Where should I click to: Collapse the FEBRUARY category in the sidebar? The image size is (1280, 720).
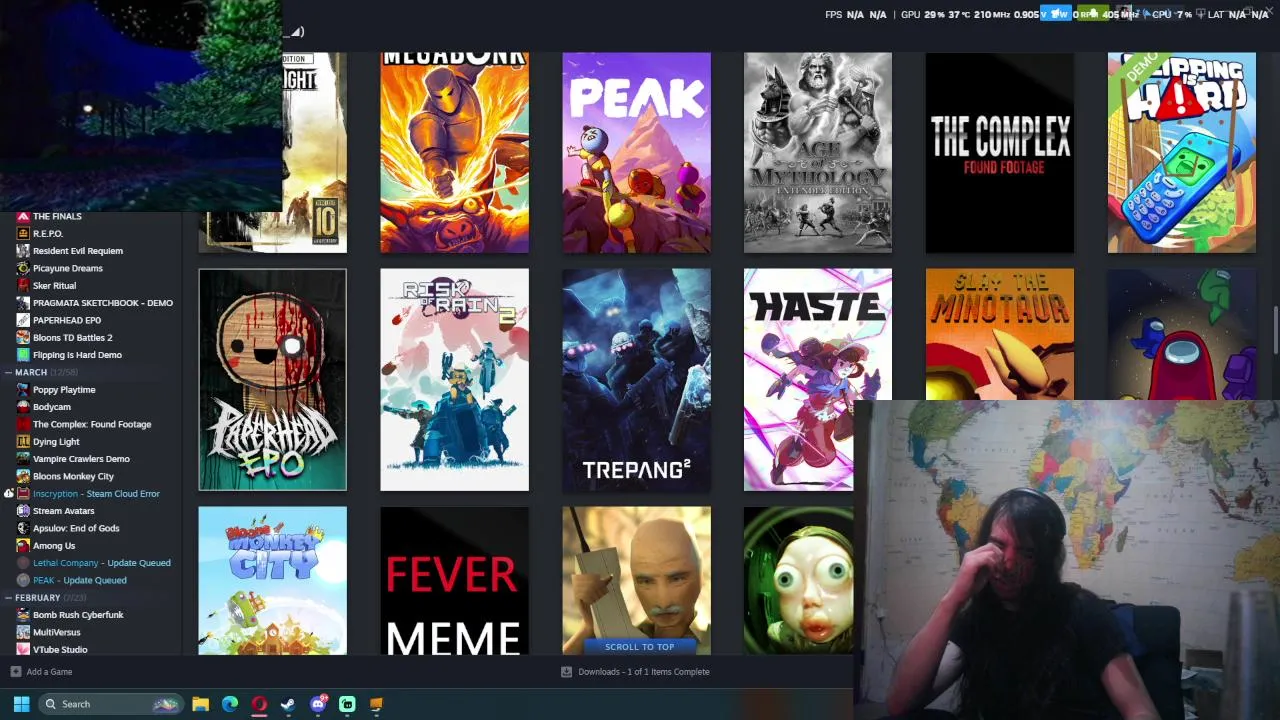[x=8, y=598]
